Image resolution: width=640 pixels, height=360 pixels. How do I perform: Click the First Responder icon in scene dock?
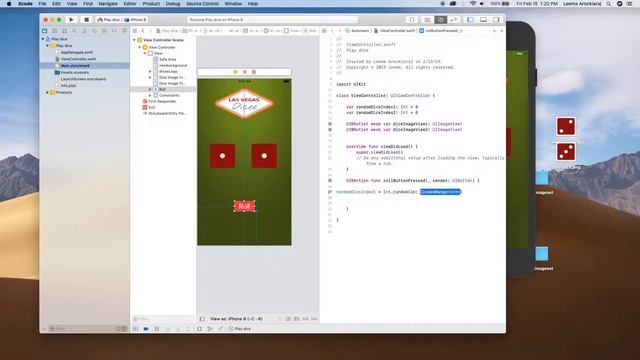point(244,72)
